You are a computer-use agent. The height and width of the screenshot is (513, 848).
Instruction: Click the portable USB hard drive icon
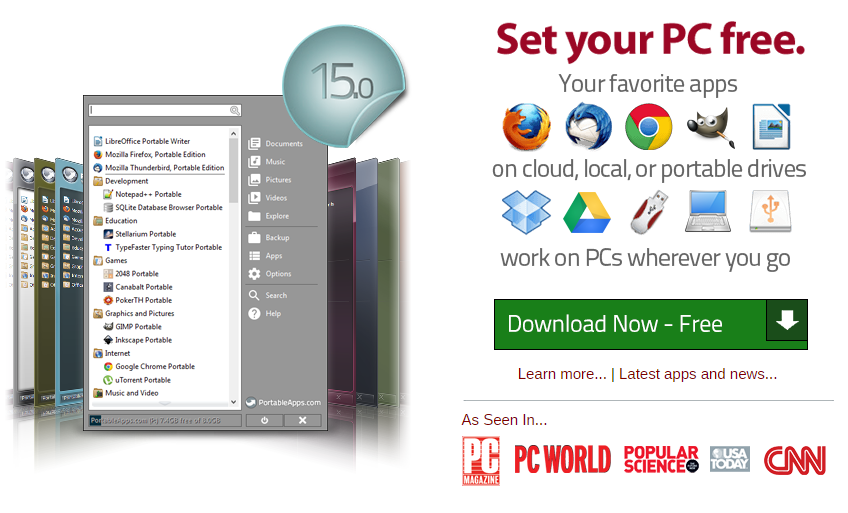pyautogui.click(x=770, y=211)
